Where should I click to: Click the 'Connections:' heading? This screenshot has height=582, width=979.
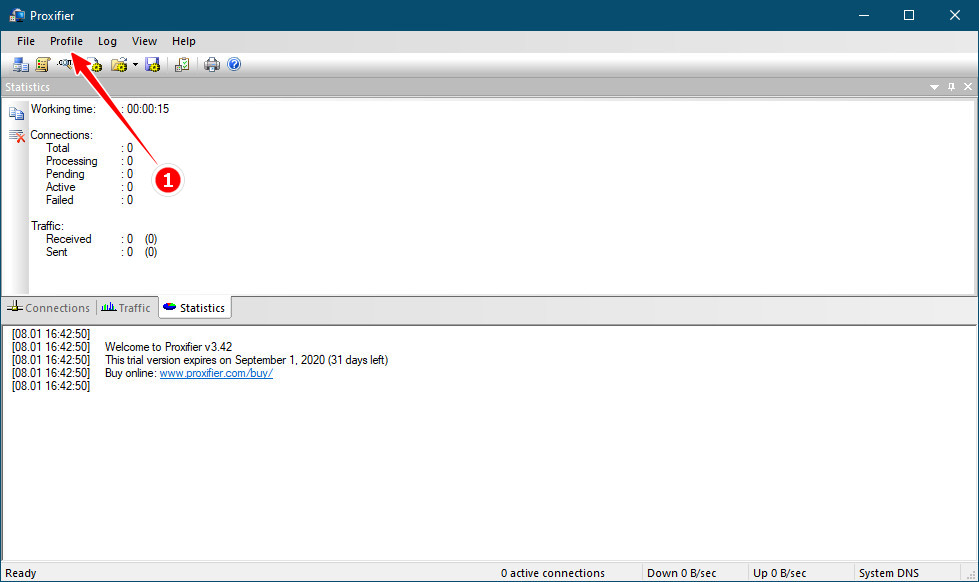[x=61, y=136]
